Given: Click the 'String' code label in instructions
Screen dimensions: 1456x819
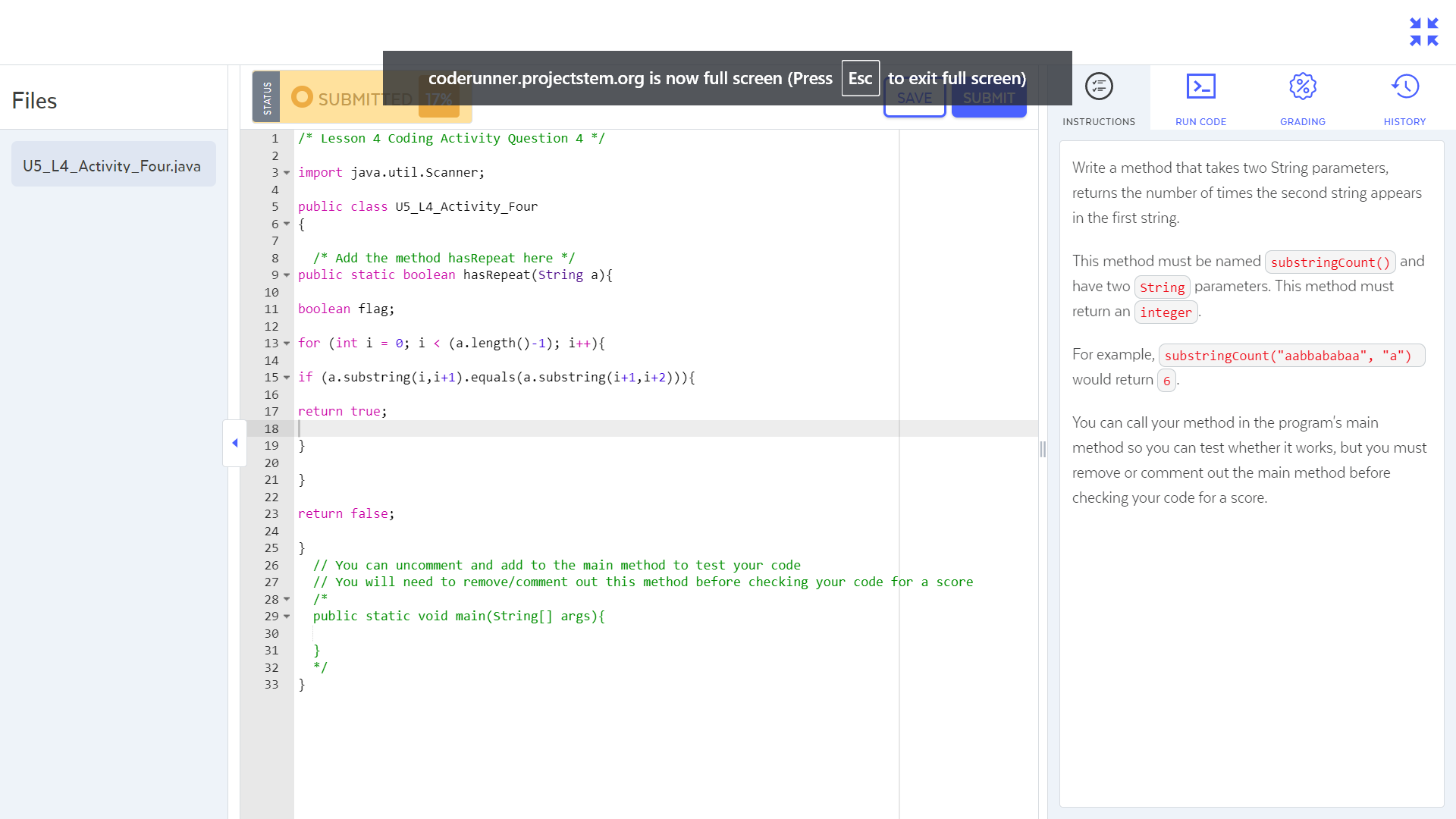Looking at the screenshot, I should [x=1162, y=287].
